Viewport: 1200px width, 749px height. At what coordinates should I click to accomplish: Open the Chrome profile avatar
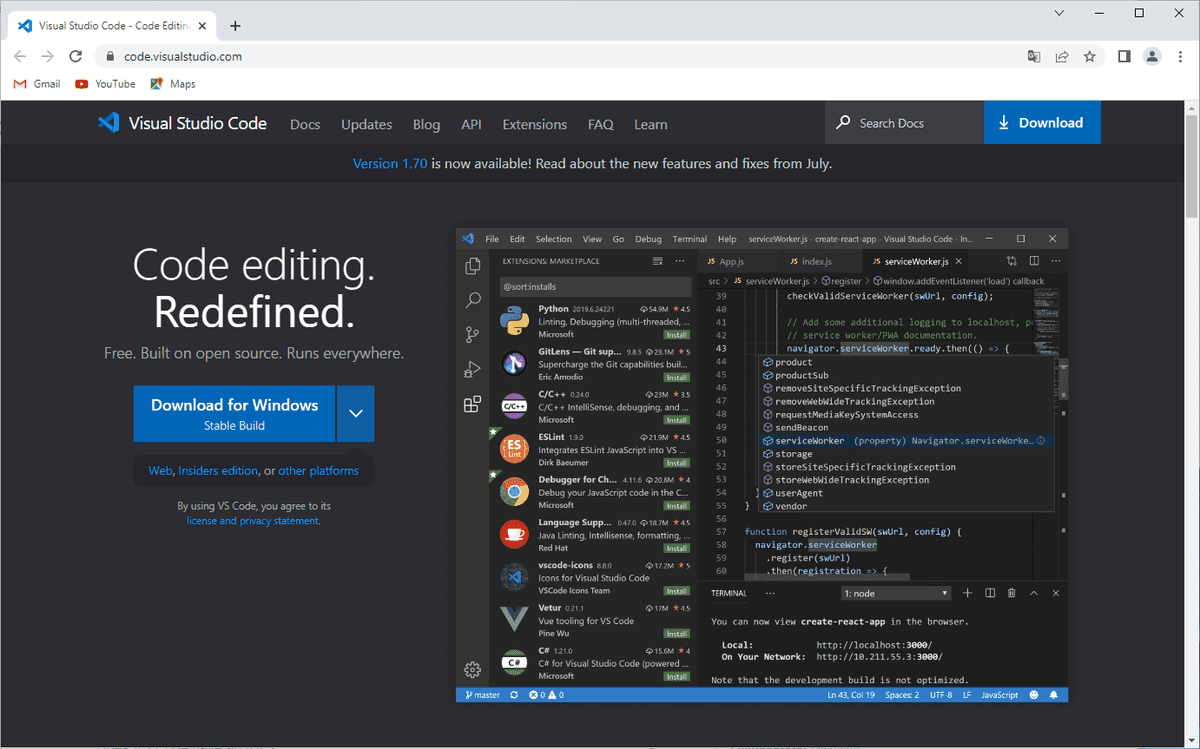1152,57
